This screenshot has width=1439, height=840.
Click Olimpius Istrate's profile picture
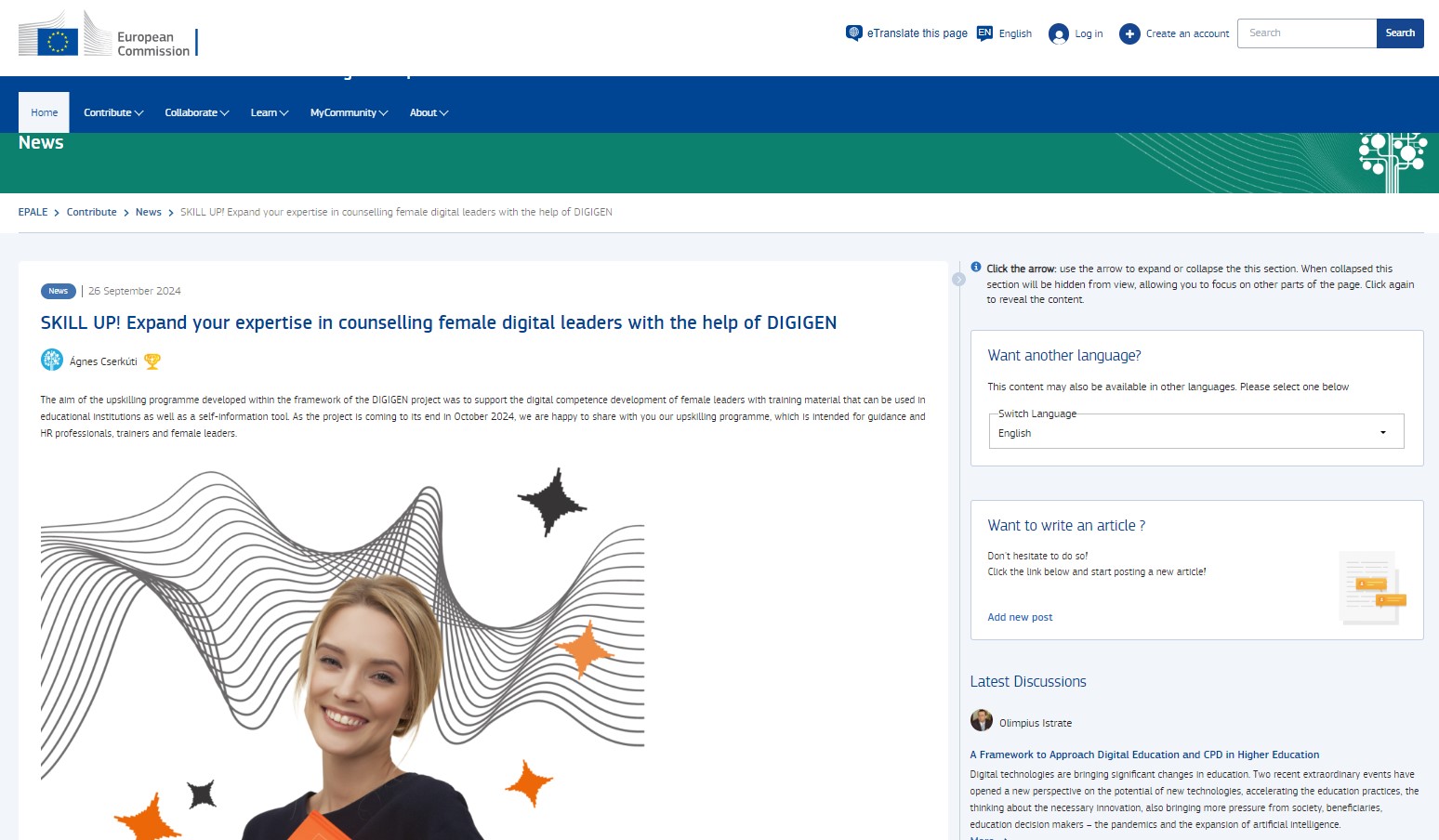pyautogui.click(x=982, y=720)
